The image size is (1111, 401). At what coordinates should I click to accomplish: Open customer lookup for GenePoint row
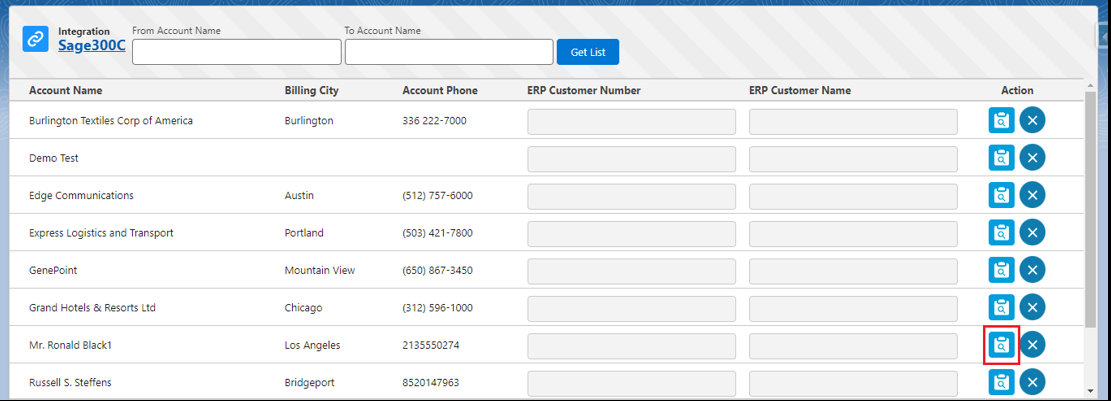1001,270
